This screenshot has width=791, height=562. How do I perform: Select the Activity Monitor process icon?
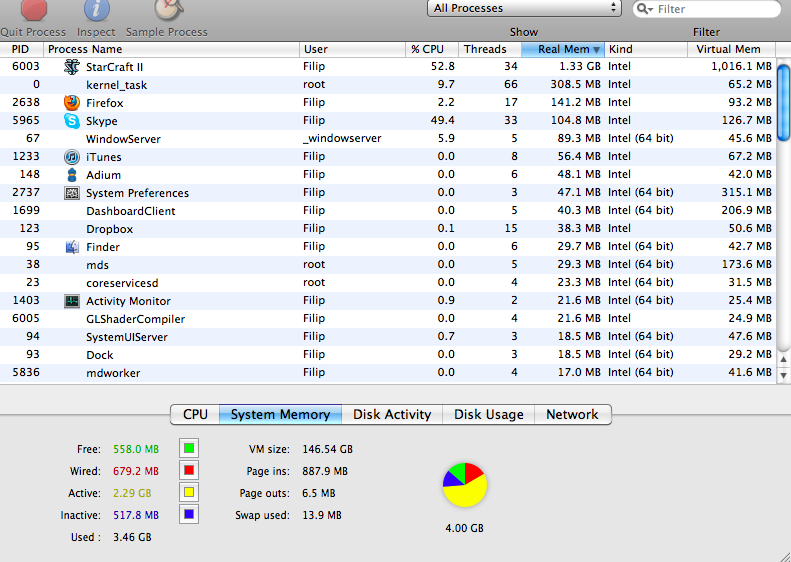click(x=72, y=301)
